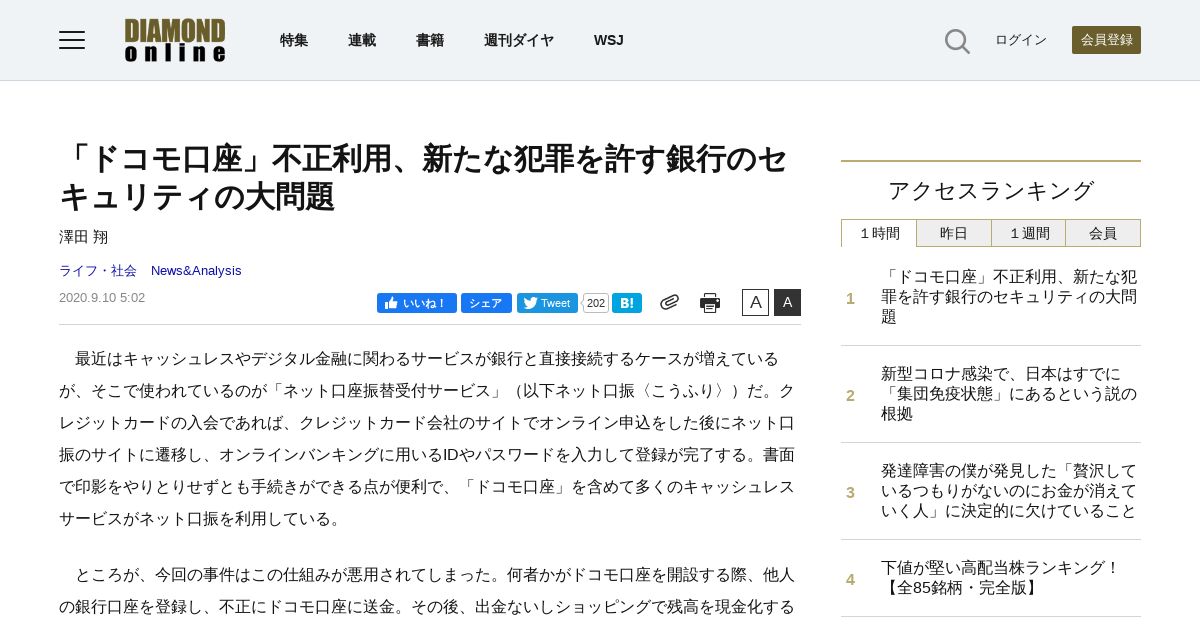Switch ranking to 昨日 tab
Screen dimensions: 1200x630
pos(954,233)
